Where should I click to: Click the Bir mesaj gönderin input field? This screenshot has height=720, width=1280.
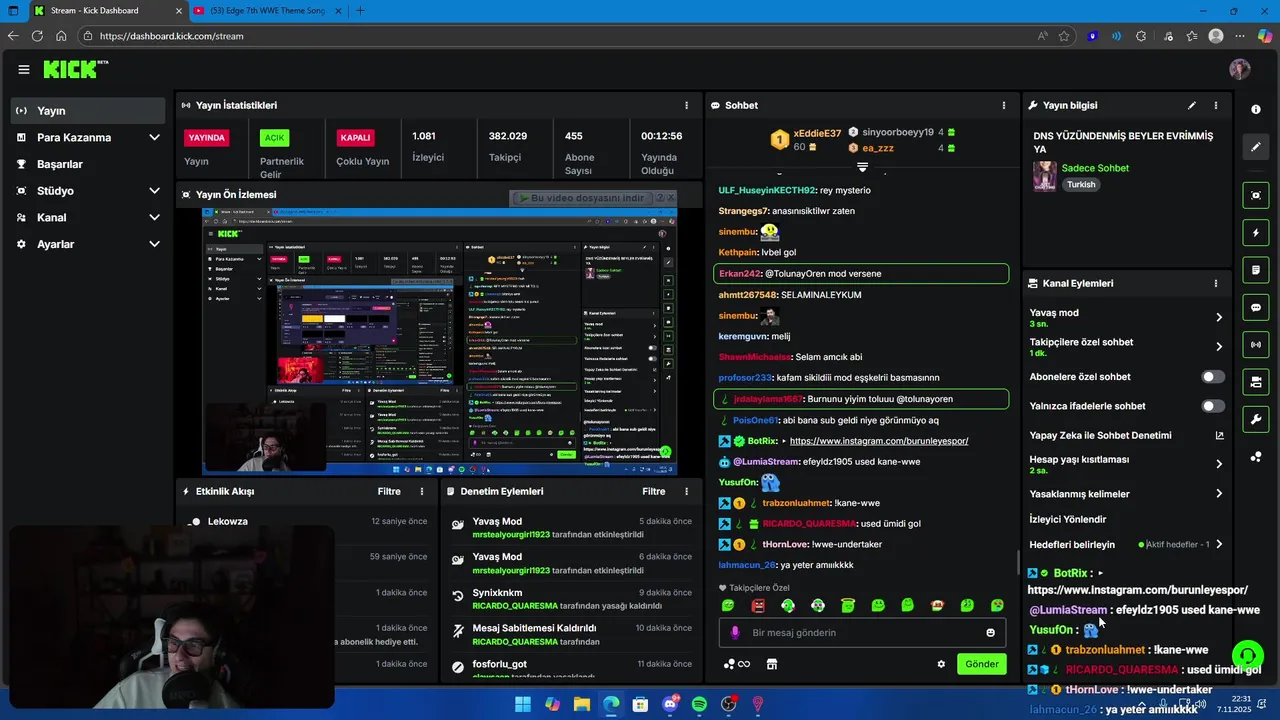pyautogui.click(x=860, y=632)
